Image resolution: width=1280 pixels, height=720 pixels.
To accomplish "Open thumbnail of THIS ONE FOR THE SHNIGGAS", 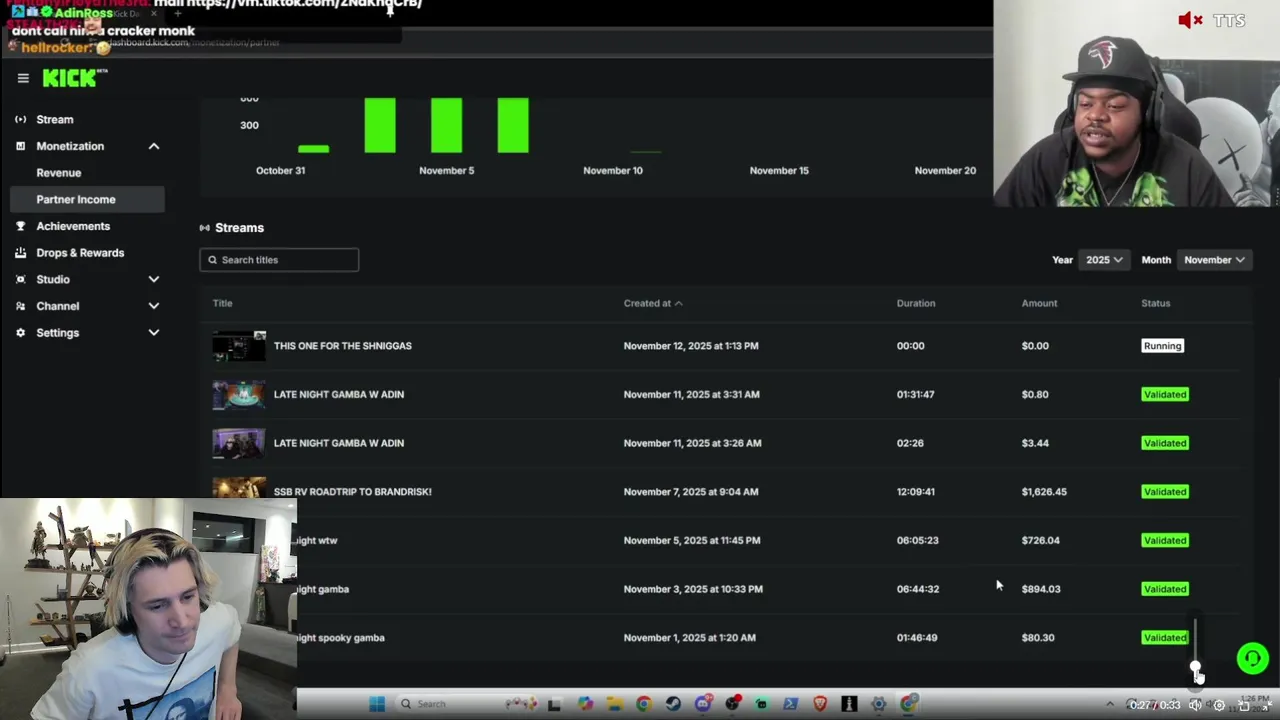I will (239, 346).
